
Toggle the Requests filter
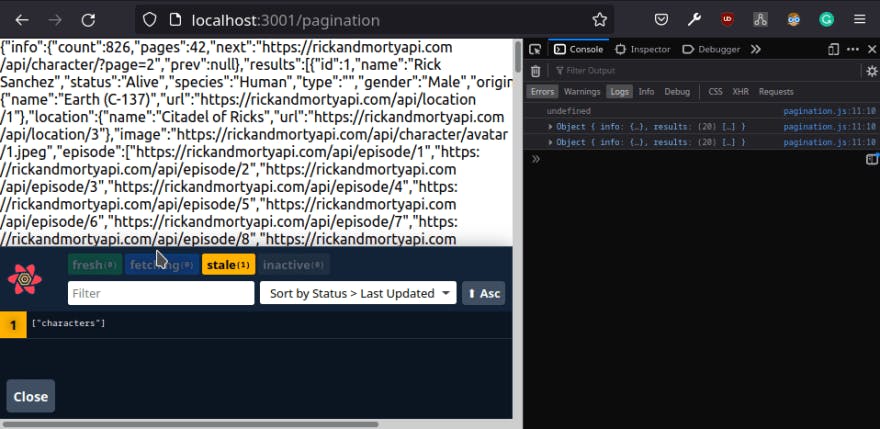click(x=776, y=92)
